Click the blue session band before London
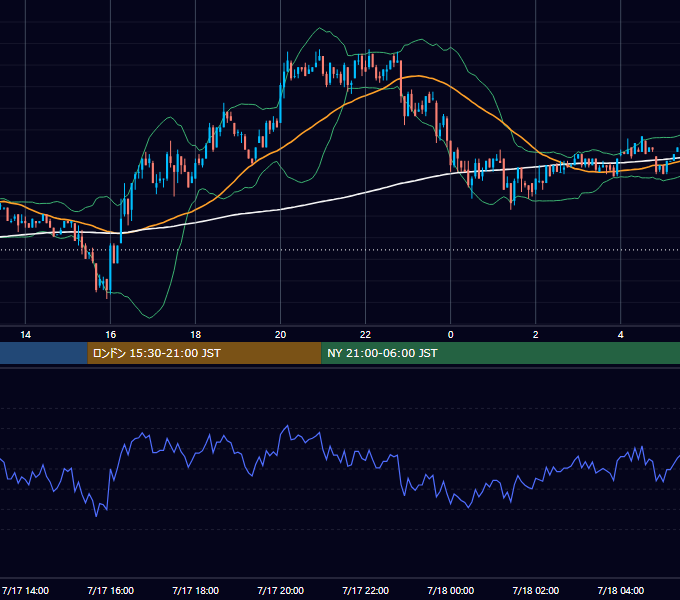Viewport: 680px width, 600px height. 44,353
